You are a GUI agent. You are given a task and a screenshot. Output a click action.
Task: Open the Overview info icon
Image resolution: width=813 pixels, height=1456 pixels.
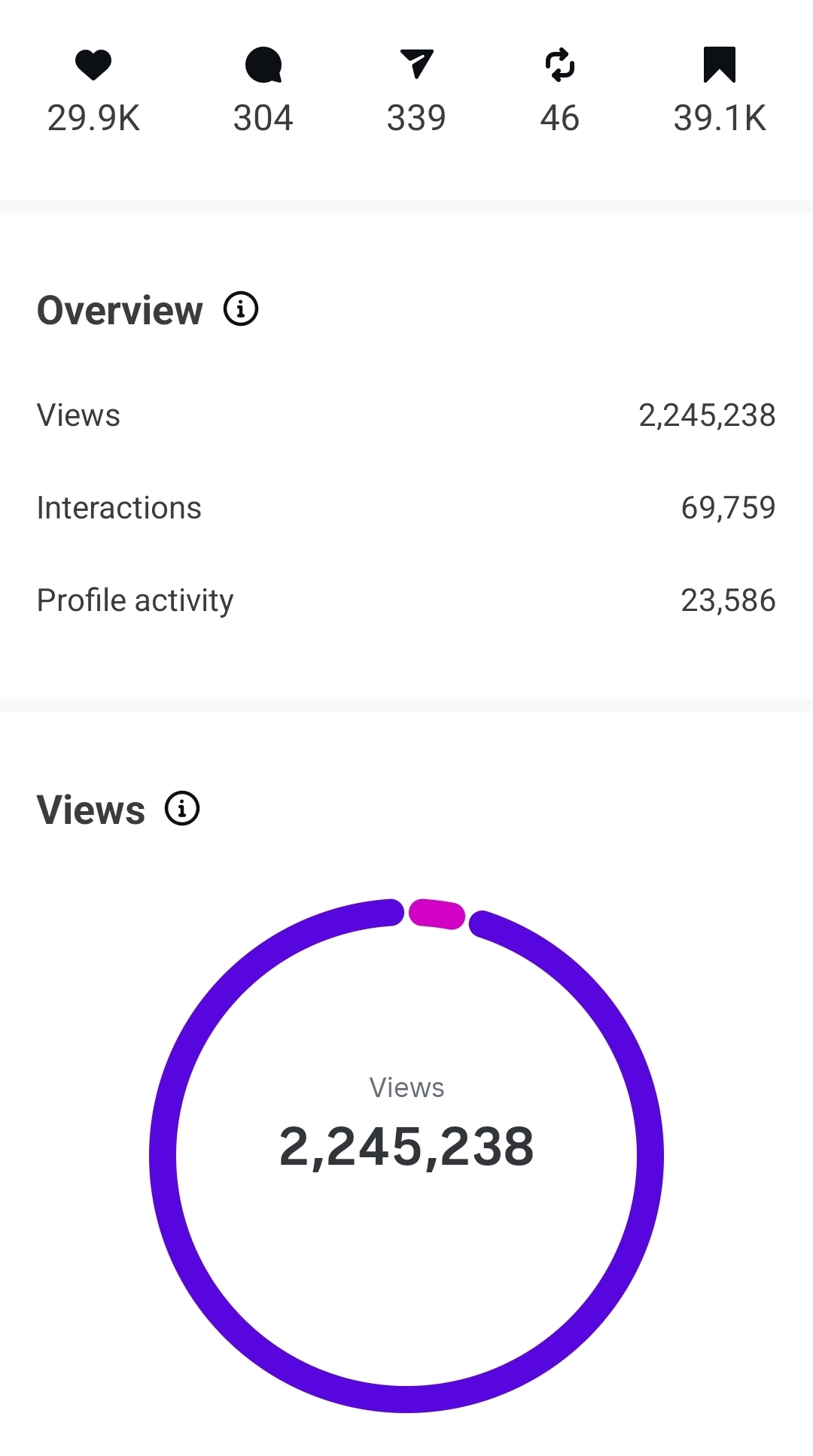241,309
